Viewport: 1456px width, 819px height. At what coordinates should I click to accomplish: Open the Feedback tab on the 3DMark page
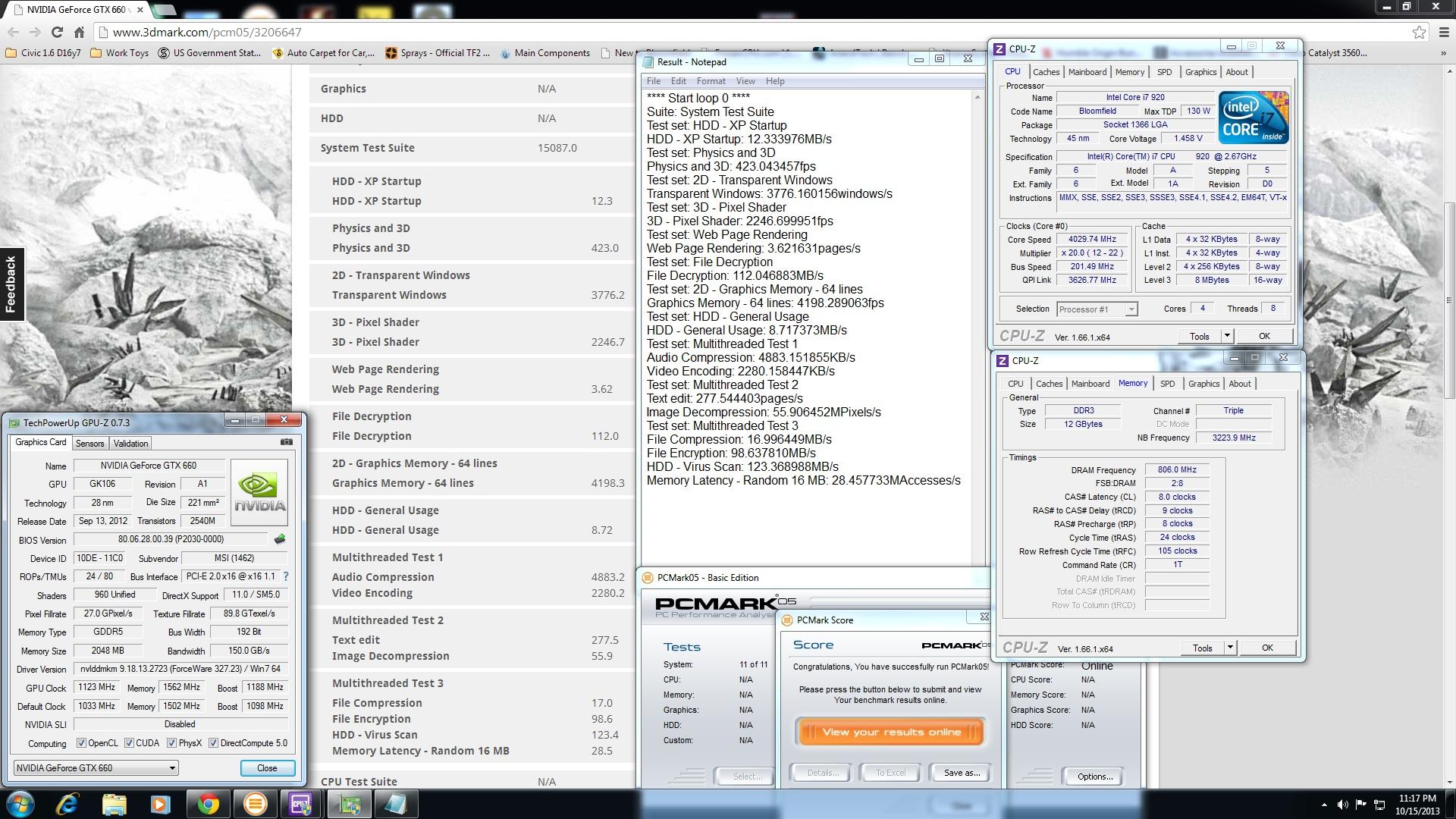point(11,284)
